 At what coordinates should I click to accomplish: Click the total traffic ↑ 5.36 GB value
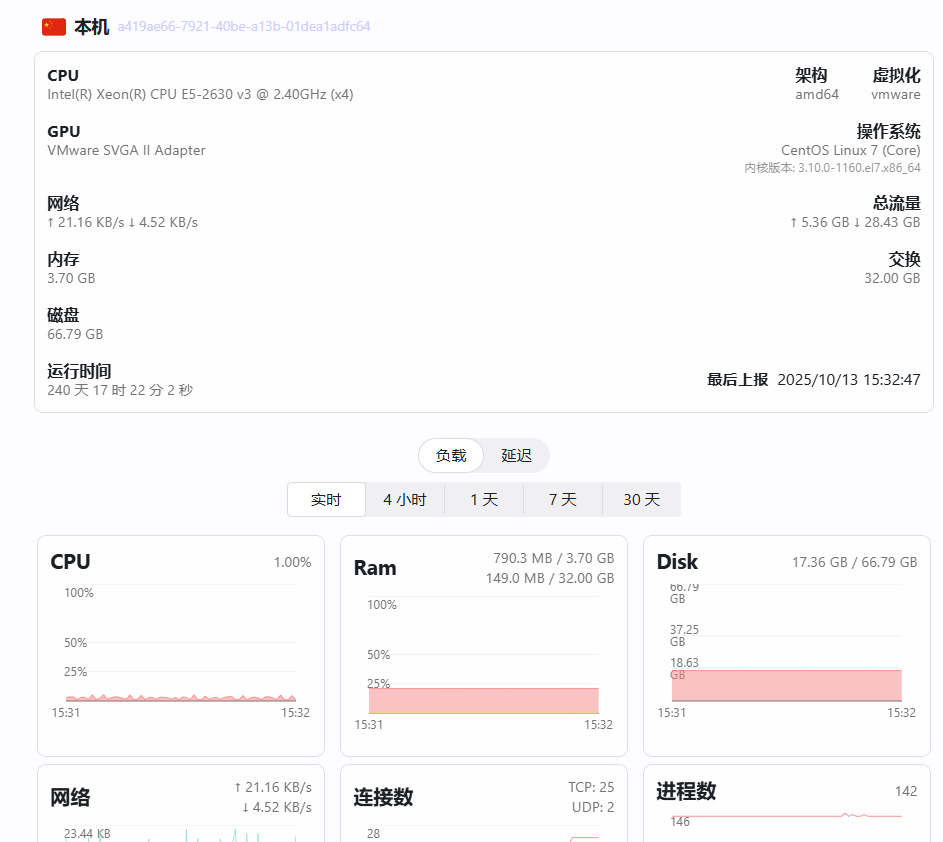pos(819,223)
